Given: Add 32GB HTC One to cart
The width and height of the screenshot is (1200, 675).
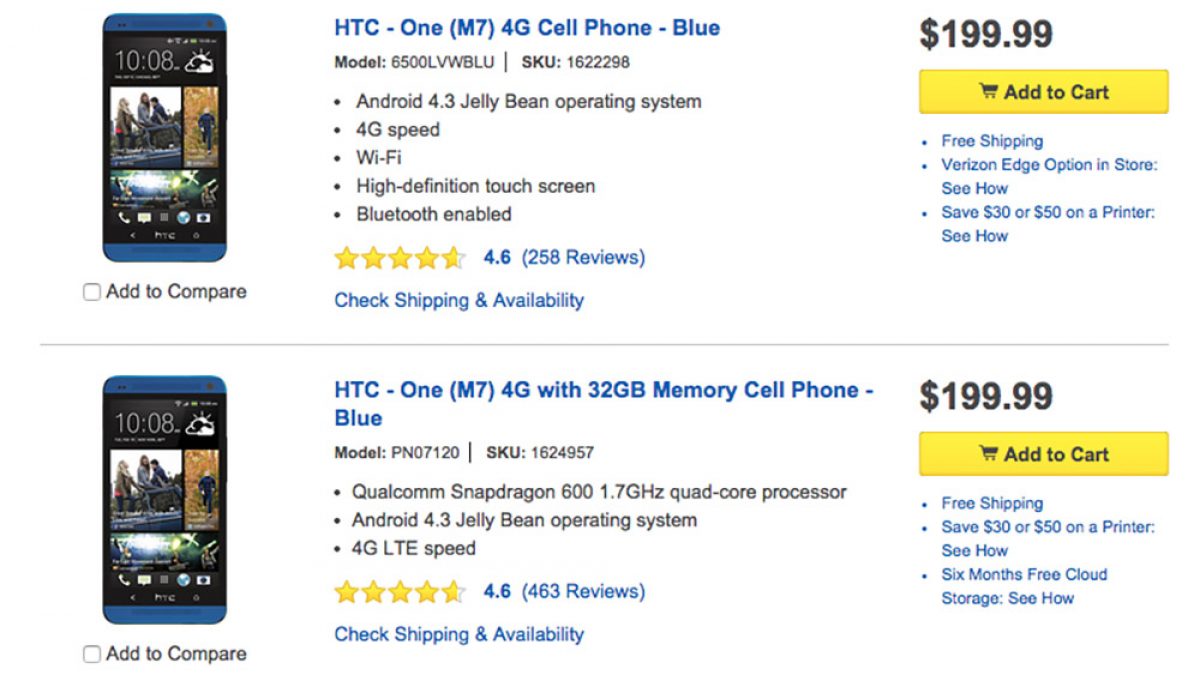Looking at the screenshot, I should click(1044, 454).
